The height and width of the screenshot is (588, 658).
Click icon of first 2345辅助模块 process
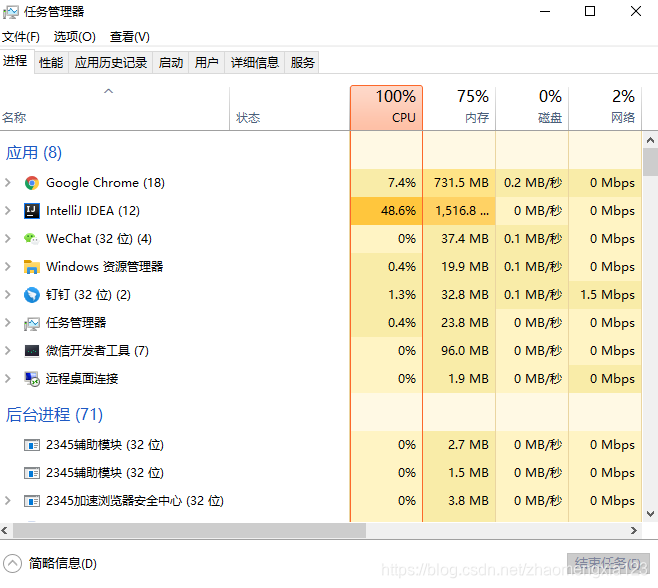(x=31, y=445)
